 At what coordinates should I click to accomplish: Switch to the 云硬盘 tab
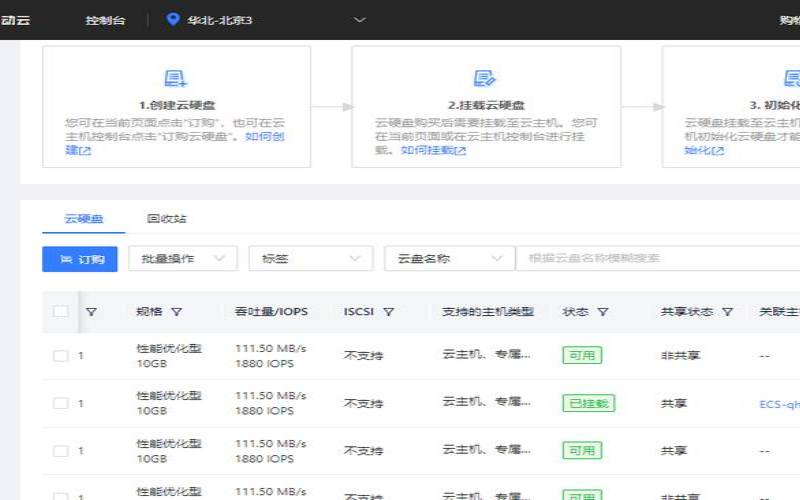84,219
